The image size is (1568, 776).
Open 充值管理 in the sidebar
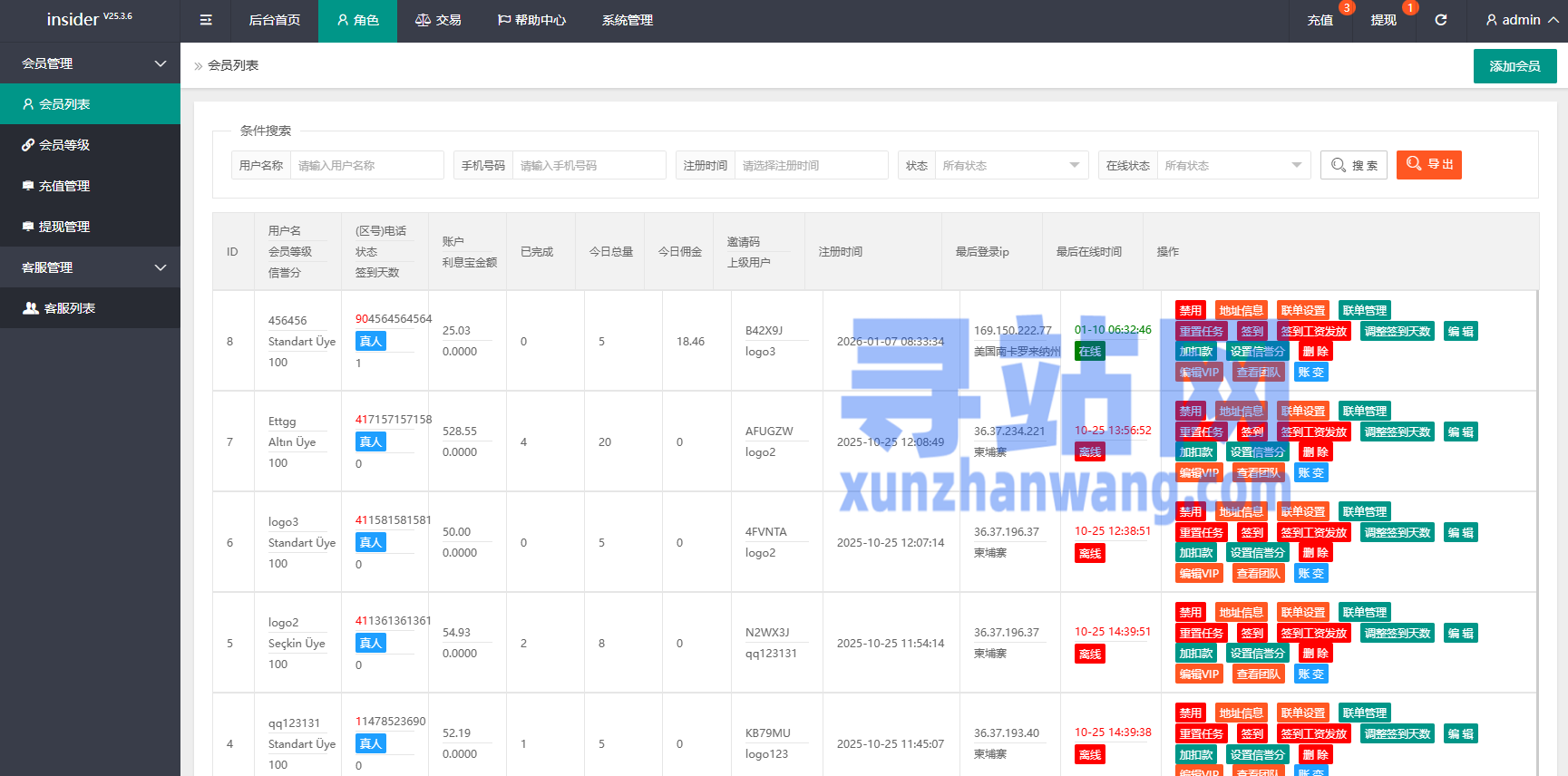pyautogui.click(x=63, y=186)
